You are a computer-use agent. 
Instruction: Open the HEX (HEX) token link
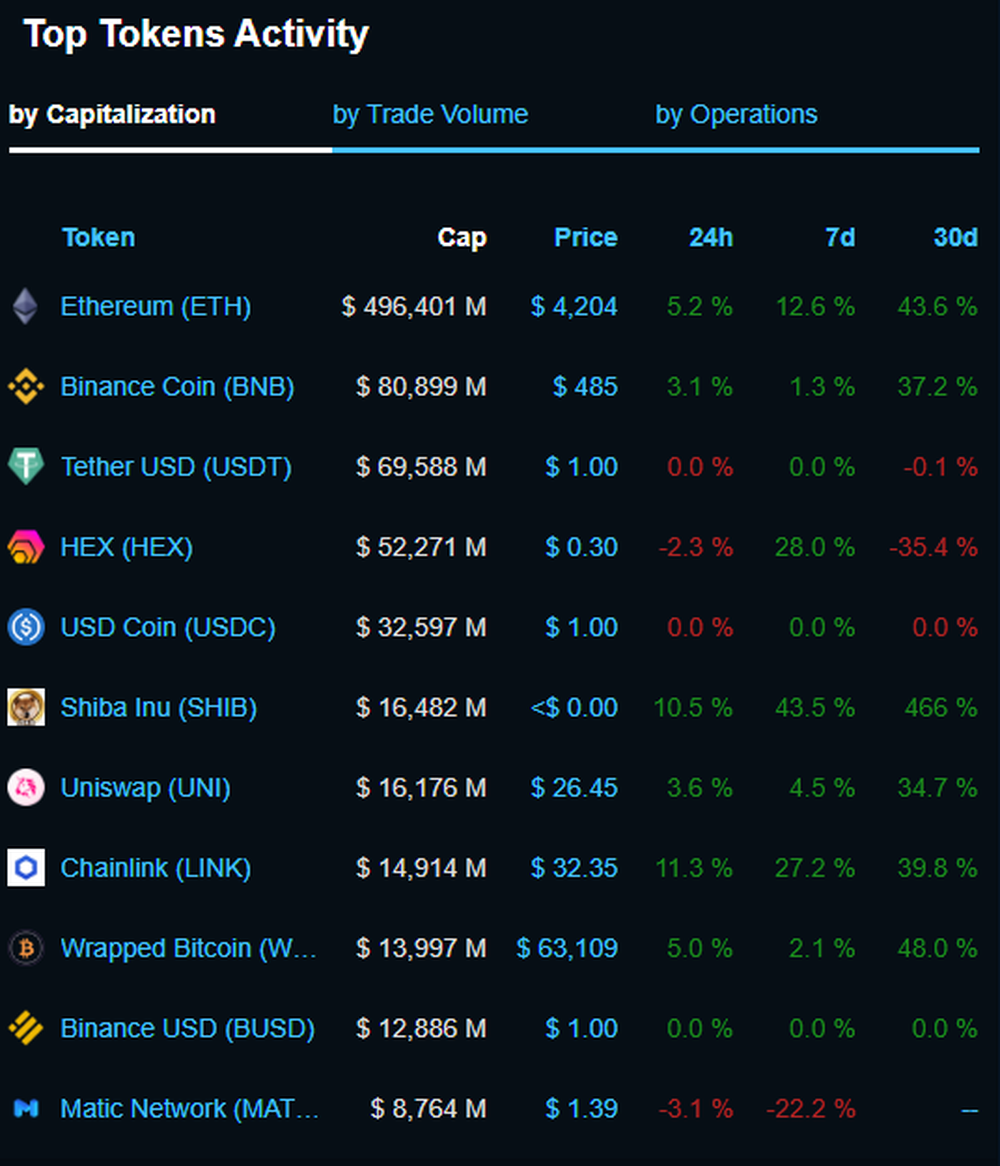pyautogui.click(x=126, y=547)
